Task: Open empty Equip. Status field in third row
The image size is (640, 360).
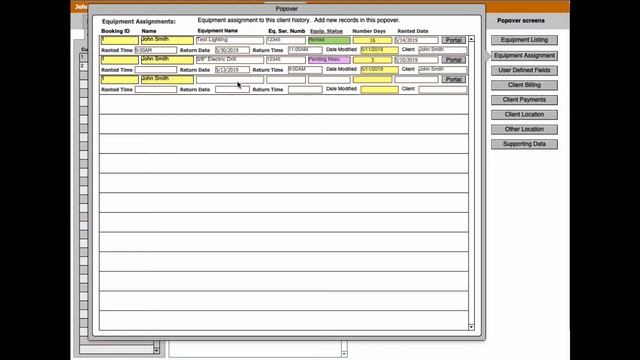Action: coord(329,80)
